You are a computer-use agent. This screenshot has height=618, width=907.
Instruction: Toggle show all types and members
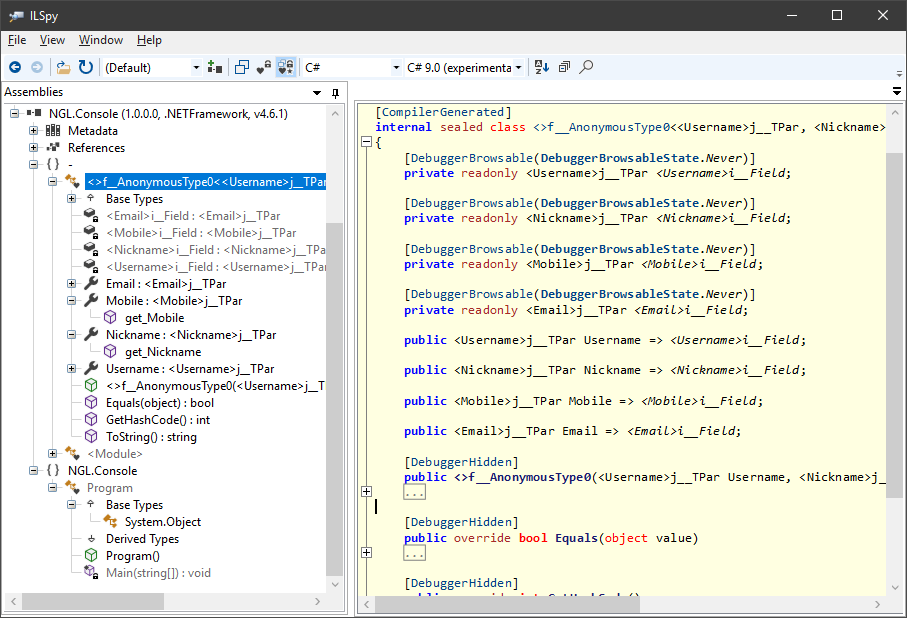pos(286,68)
